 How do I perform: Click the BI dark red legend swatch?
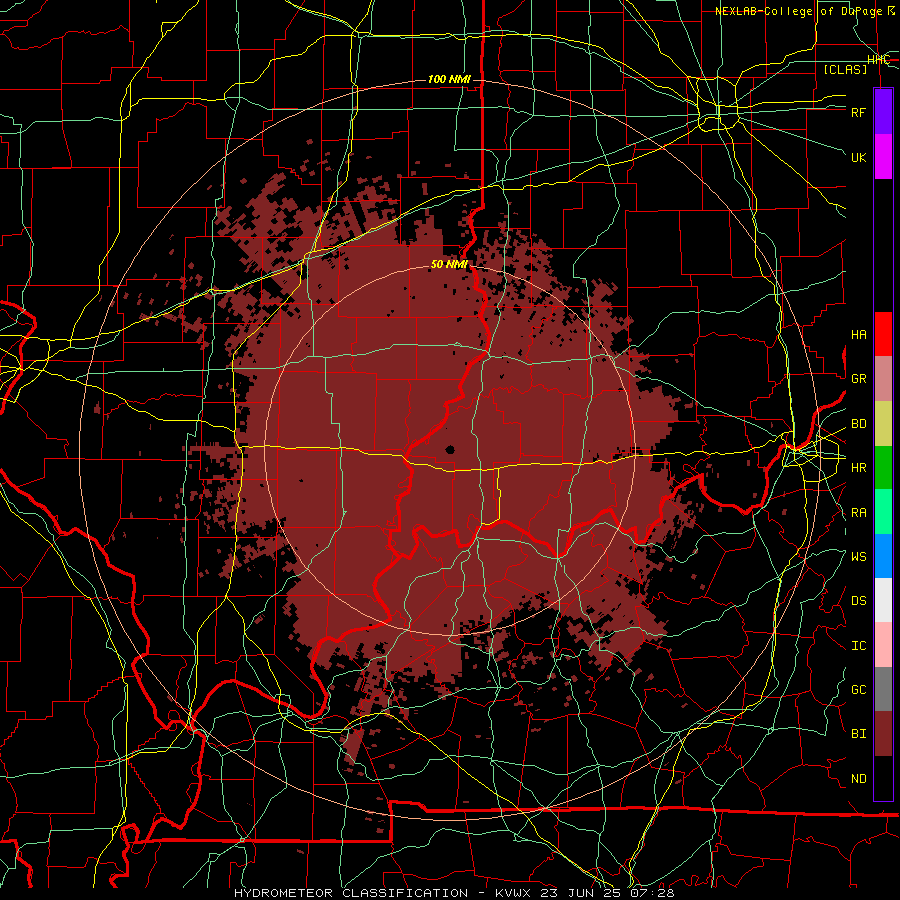click(x=883, y=734)
